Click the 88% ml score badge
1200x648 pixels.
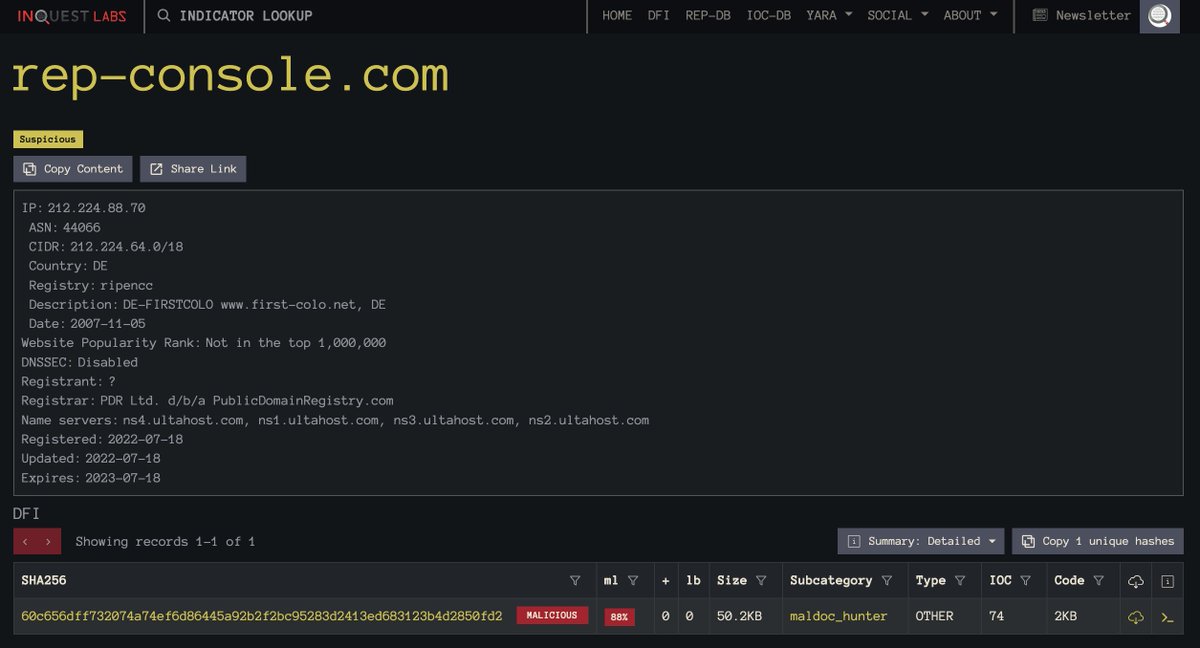(x=619, y=617)
